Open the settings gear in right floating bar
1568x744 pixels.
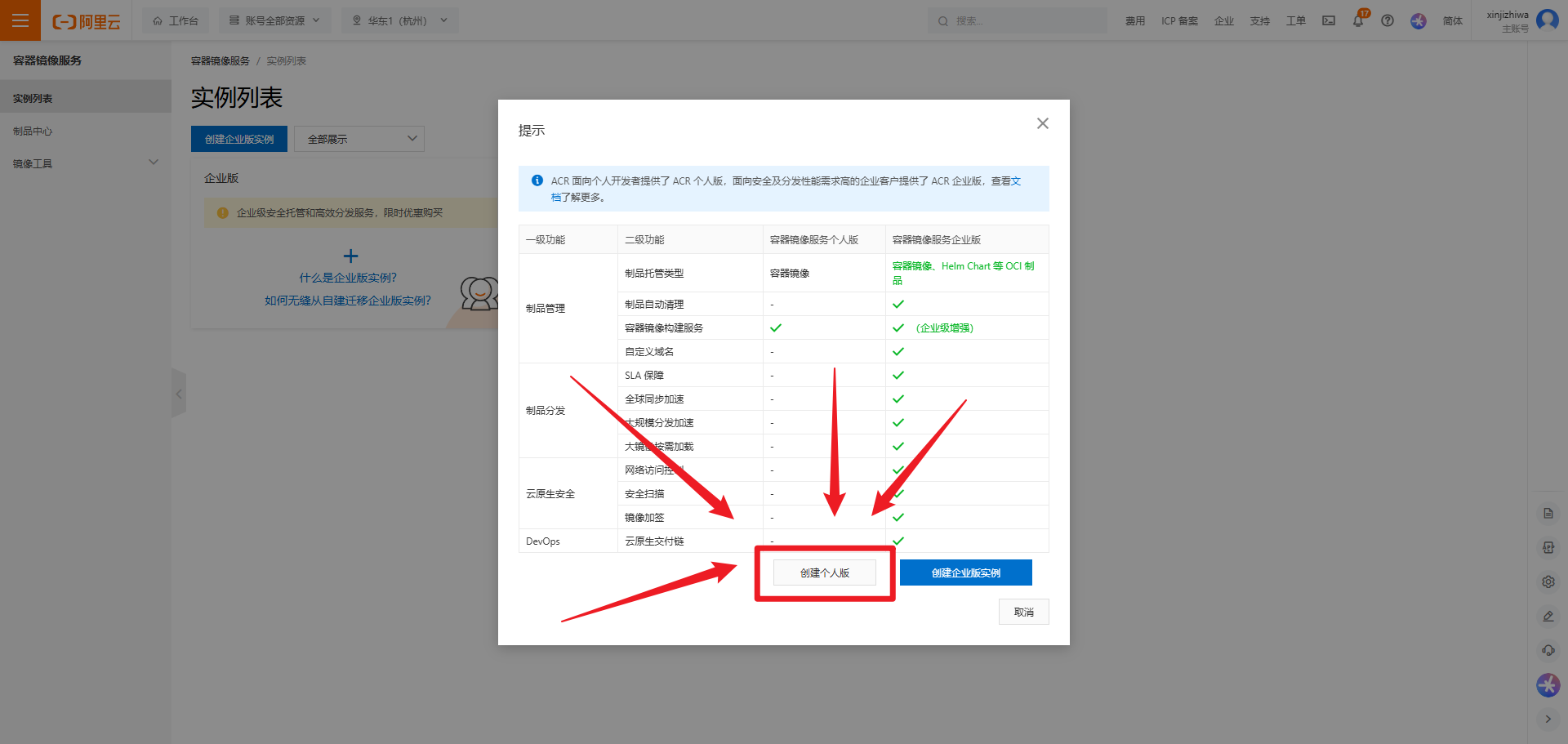1548,582
